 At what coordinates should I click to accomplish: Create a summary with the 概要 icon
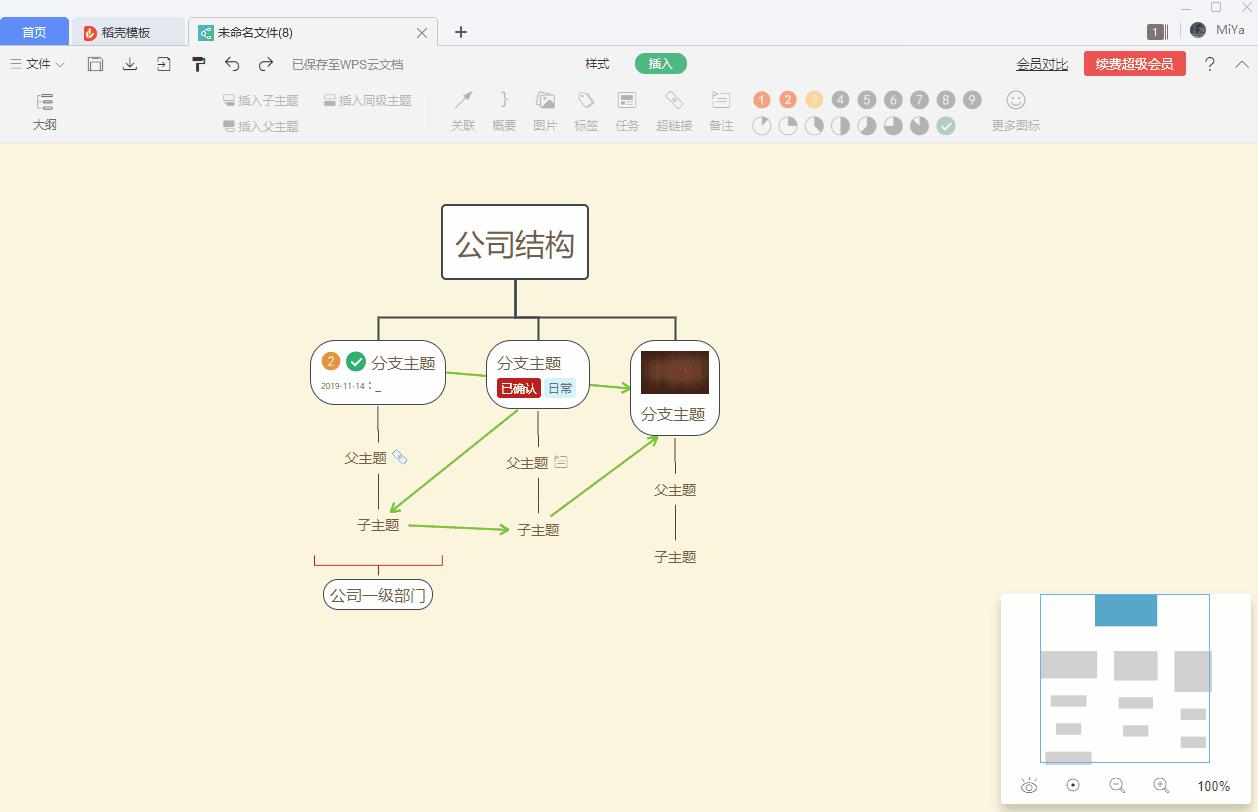(x=503, y=108)
